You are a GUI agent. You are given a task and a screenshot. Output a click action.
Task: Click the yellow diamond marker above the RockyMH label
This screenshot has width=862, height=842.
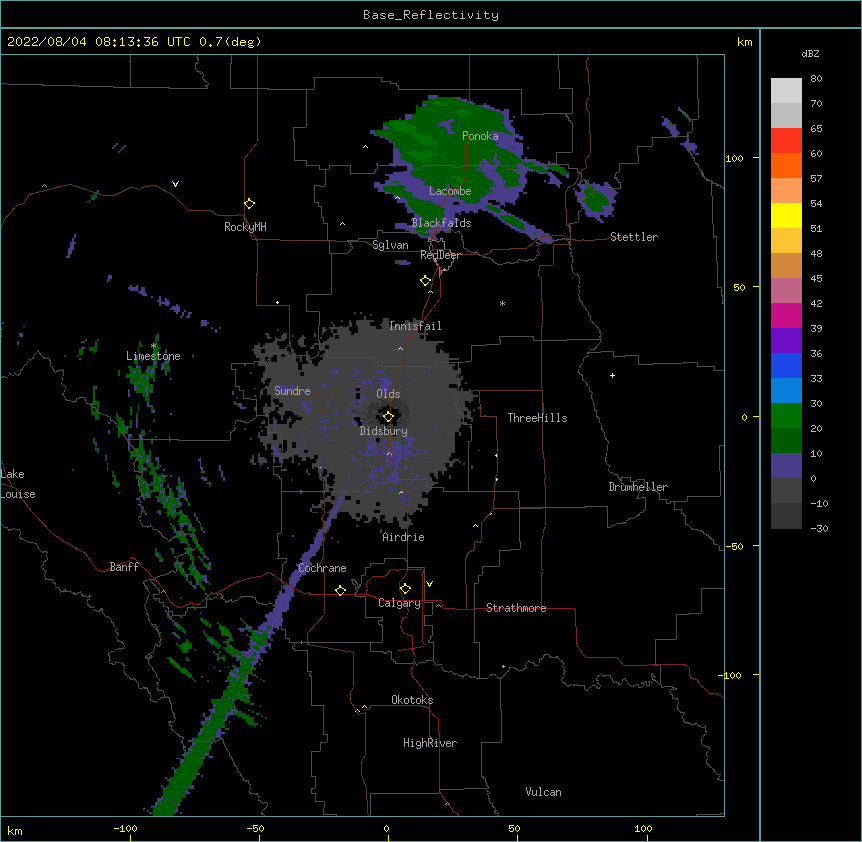pos(249,204)
